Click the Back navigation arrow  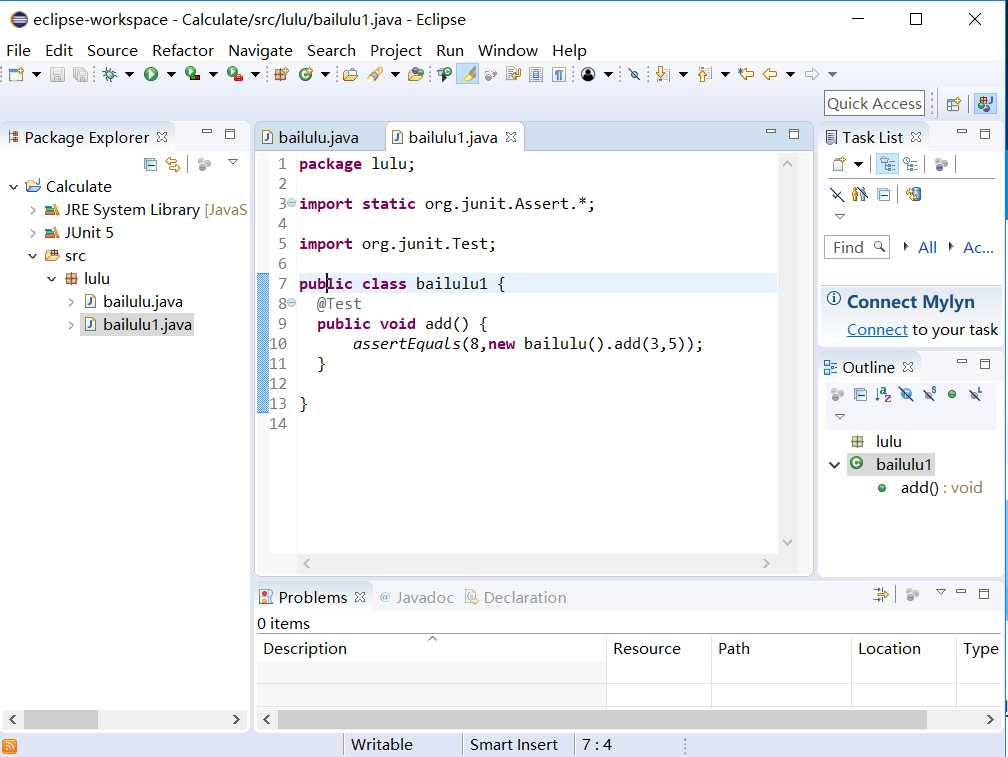click(x=770, y=74)
